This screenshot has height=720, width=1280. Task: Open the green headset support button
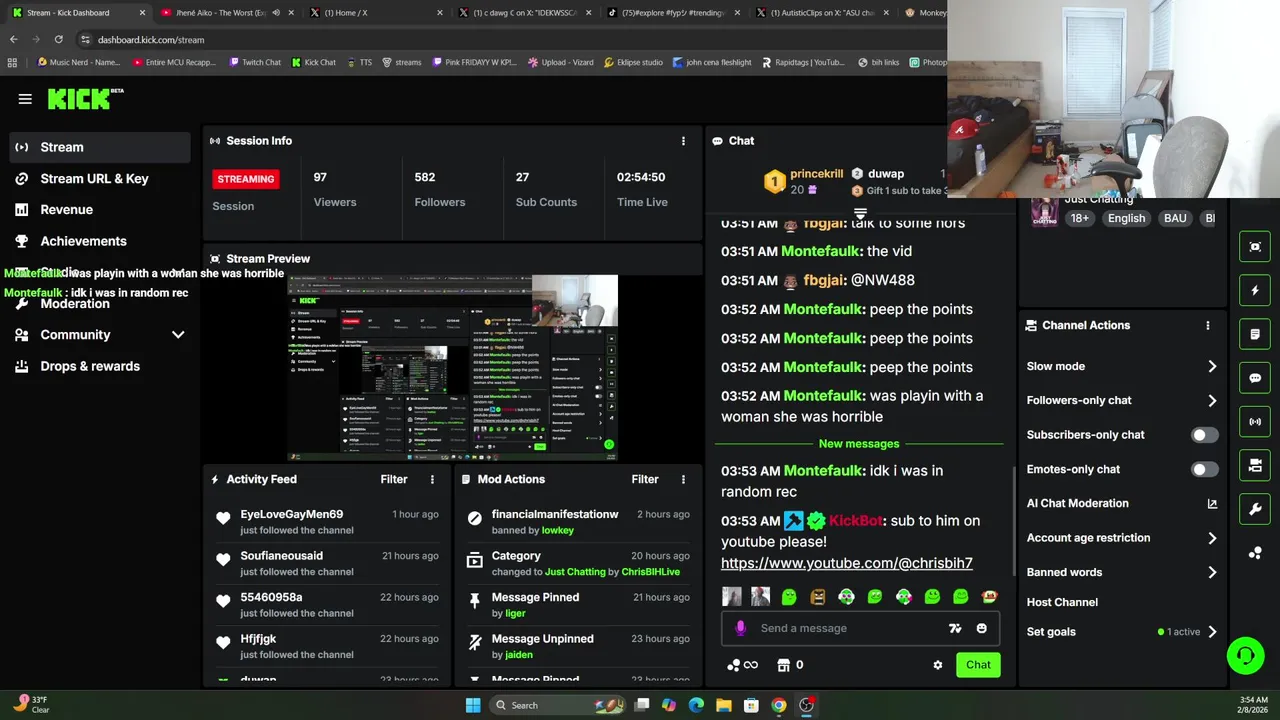pyautogui.click(x=1246, y=656)
